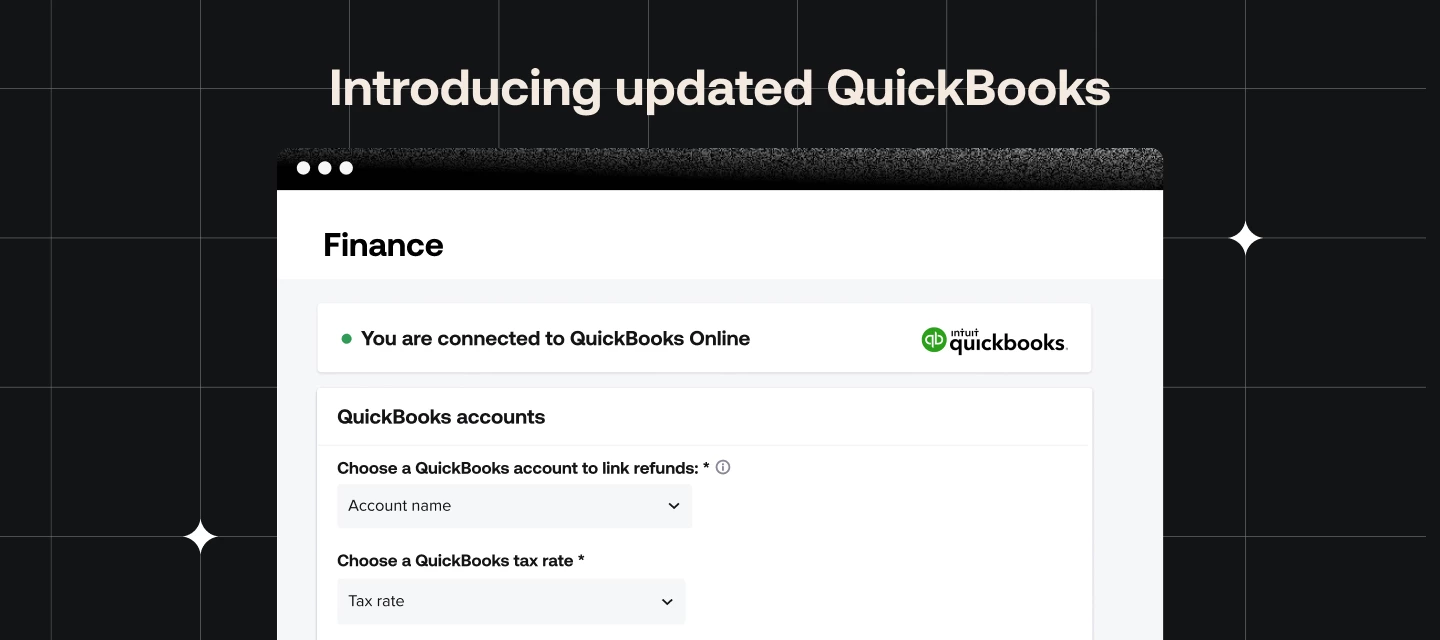Image resolution: width=1440 pixels, height=640 pixels.
Task: Click the refunds account requirement label
Action: (x=520, y=467)
